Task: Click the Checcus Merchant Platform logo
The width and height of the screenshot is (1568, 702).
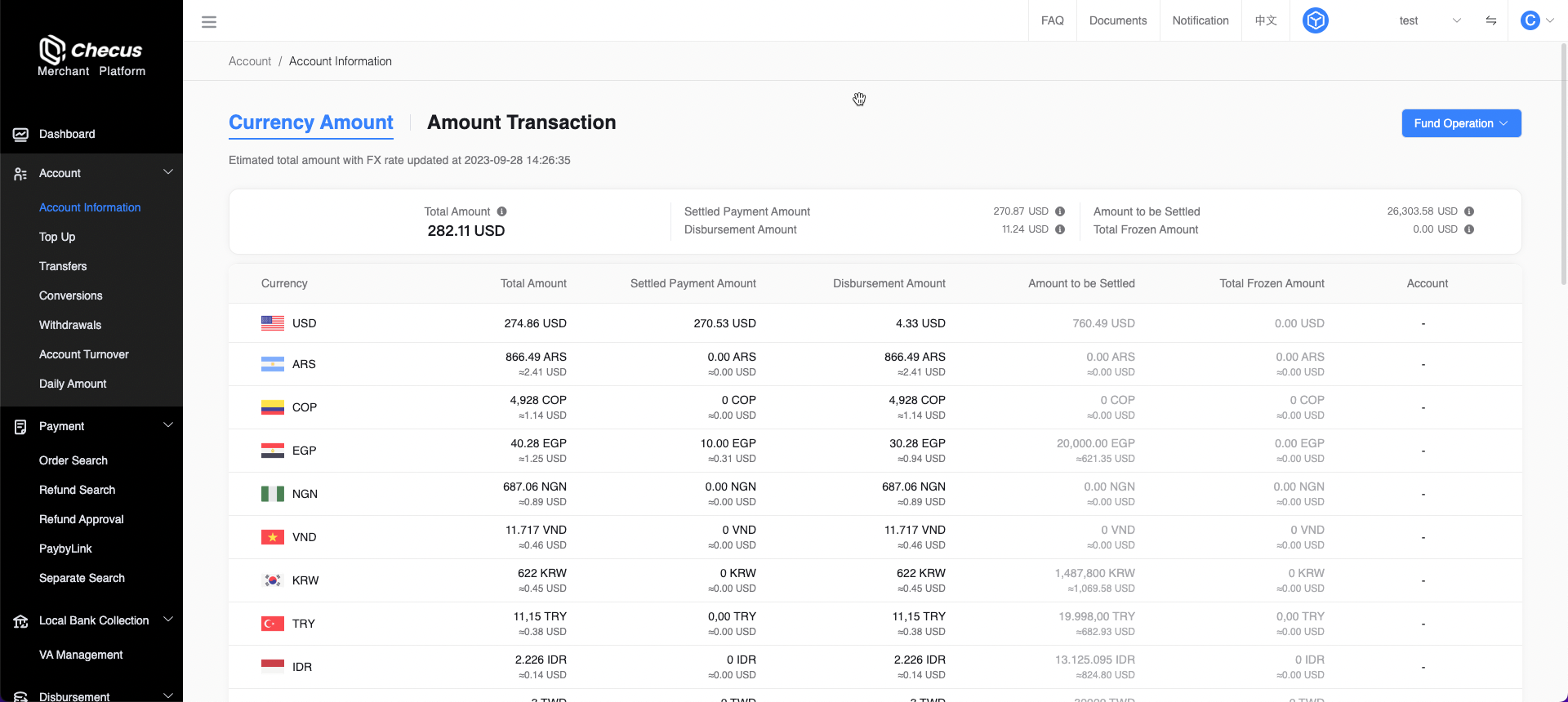Action: [91, 56]
